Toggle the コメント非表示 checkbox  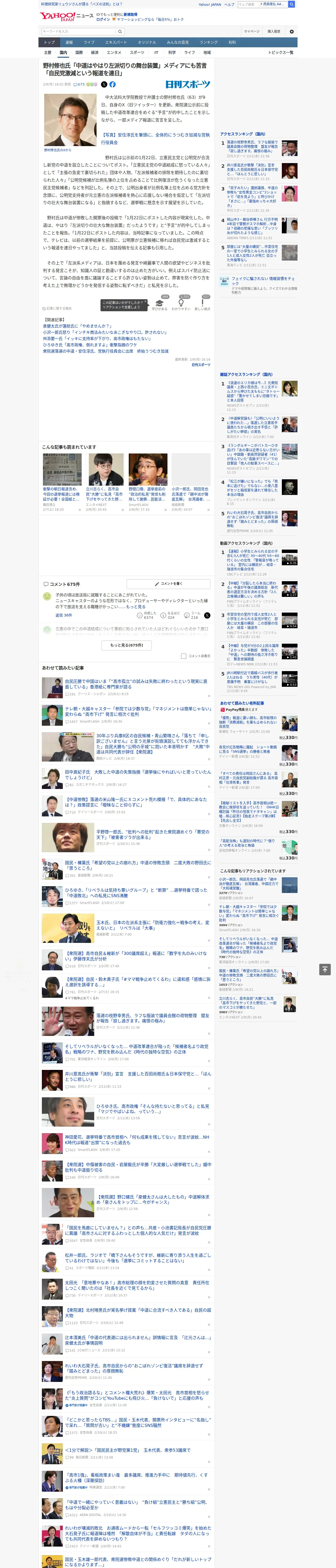[183, 656]
